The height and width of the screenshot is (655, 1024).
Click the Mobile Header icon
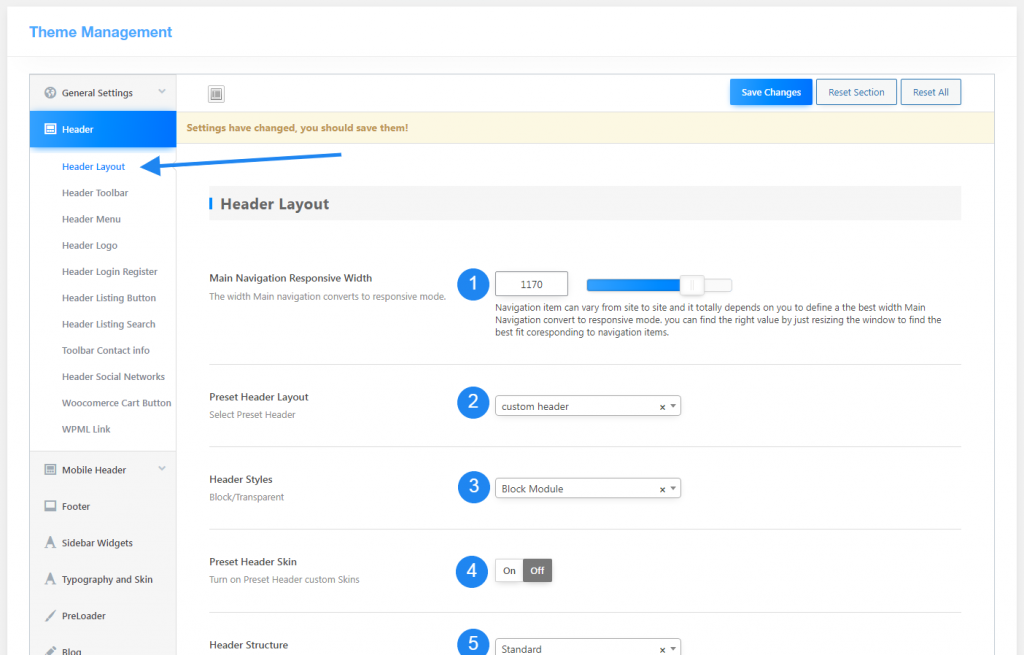50,470
